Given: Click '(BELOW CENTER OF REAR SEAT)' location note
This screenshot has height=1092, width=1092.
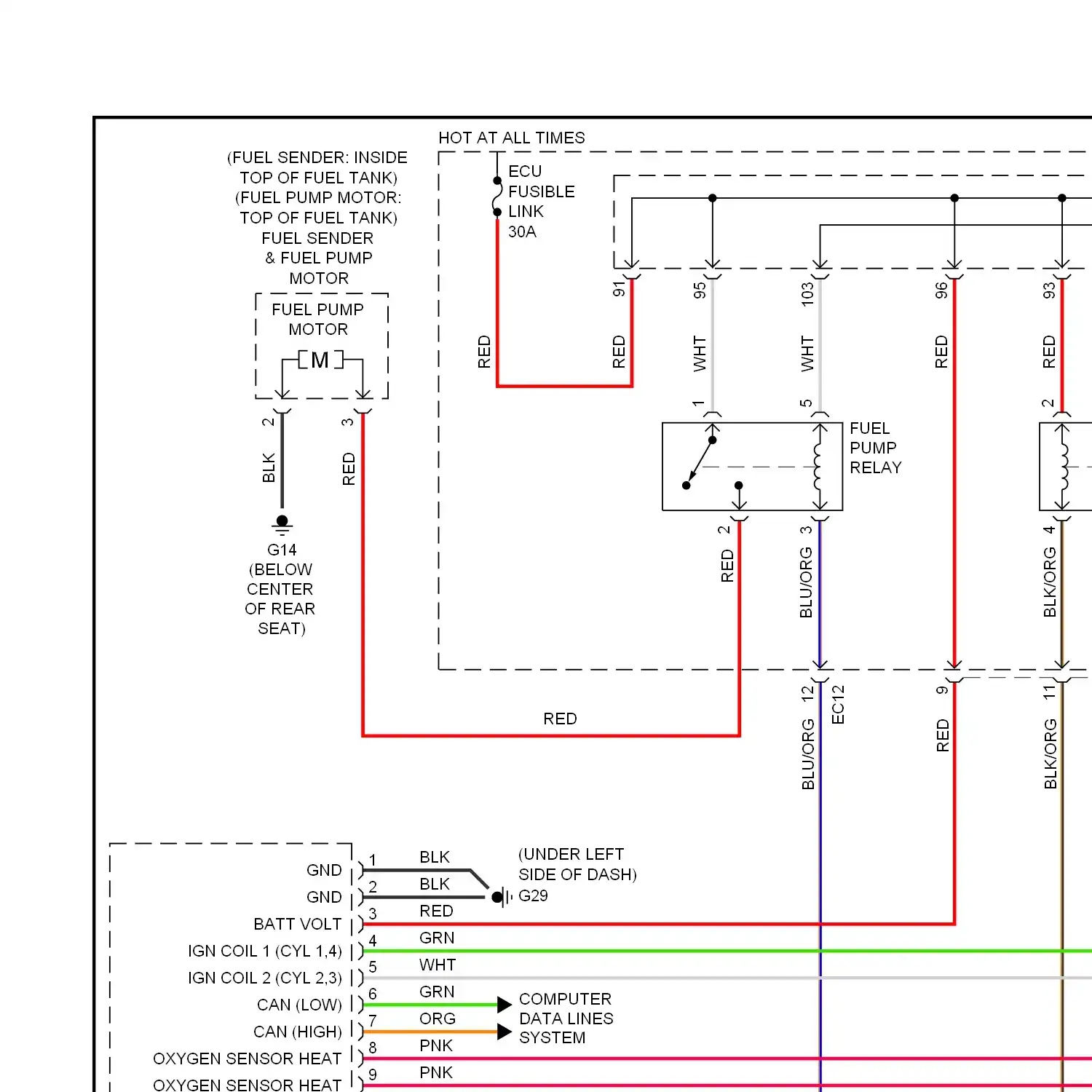Looking at the screenshot, I should [280, 598].
